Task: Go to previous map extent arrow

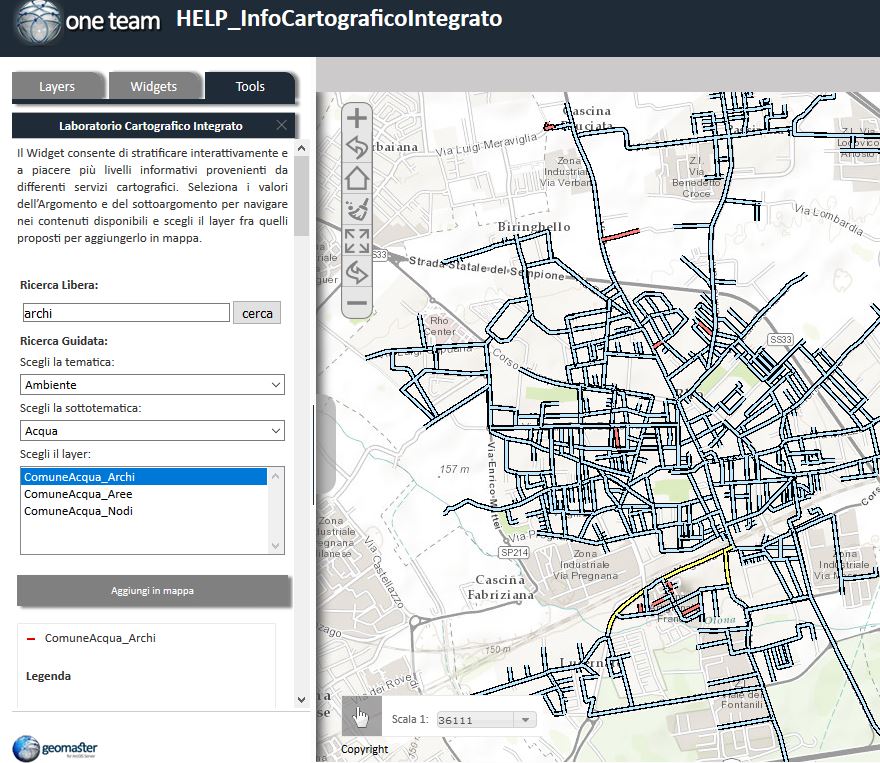Action: point(357,149)
